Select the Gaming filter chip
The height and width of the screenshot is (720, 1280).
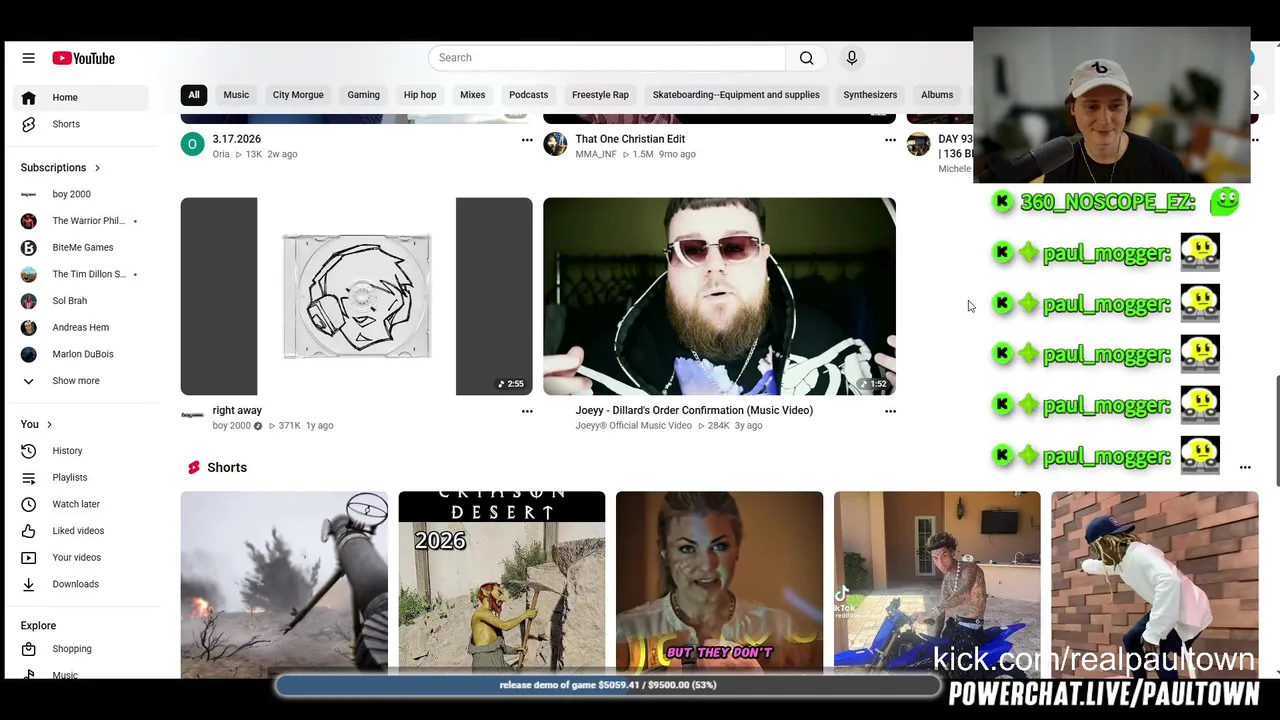point(363,95)
